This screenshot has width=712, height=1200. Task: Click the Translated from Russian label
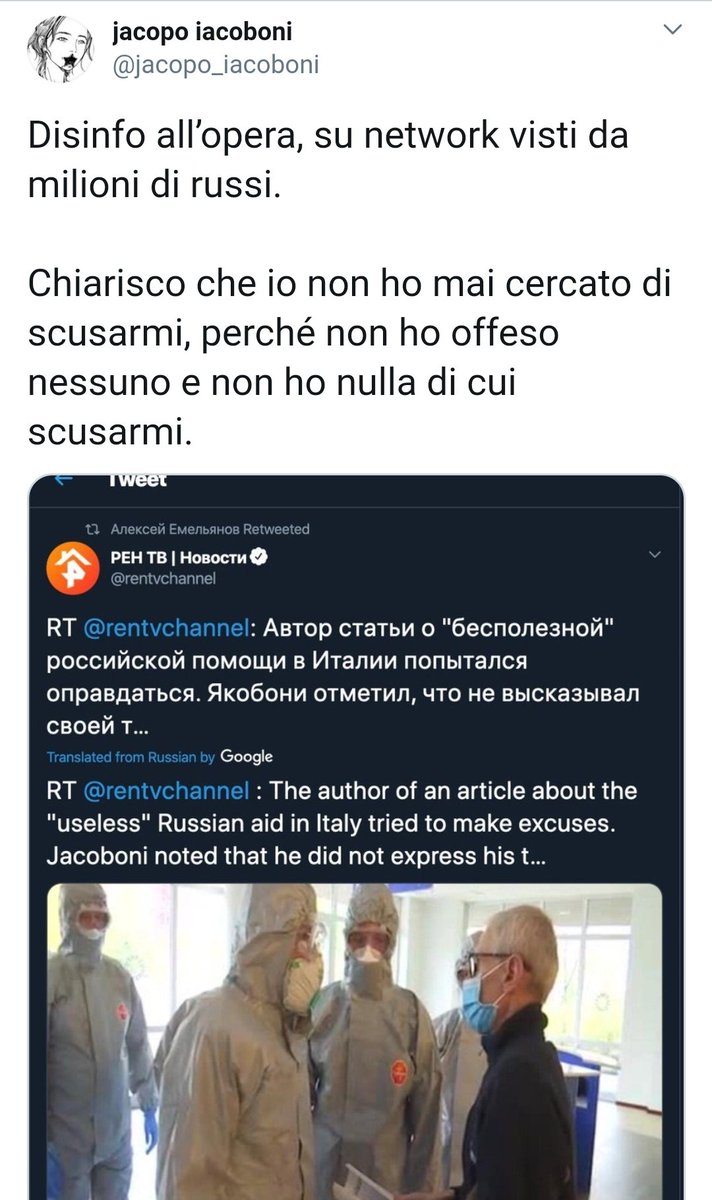(x=131, y=757)
